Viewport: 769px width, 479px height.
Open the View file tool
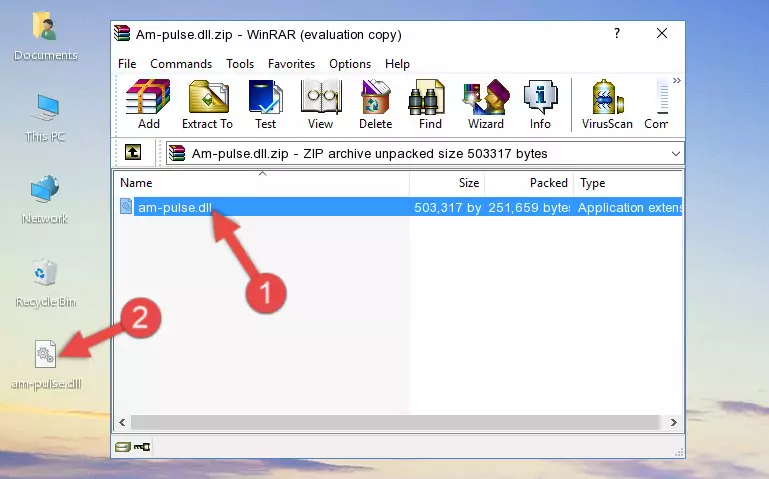tap(321, 104)
